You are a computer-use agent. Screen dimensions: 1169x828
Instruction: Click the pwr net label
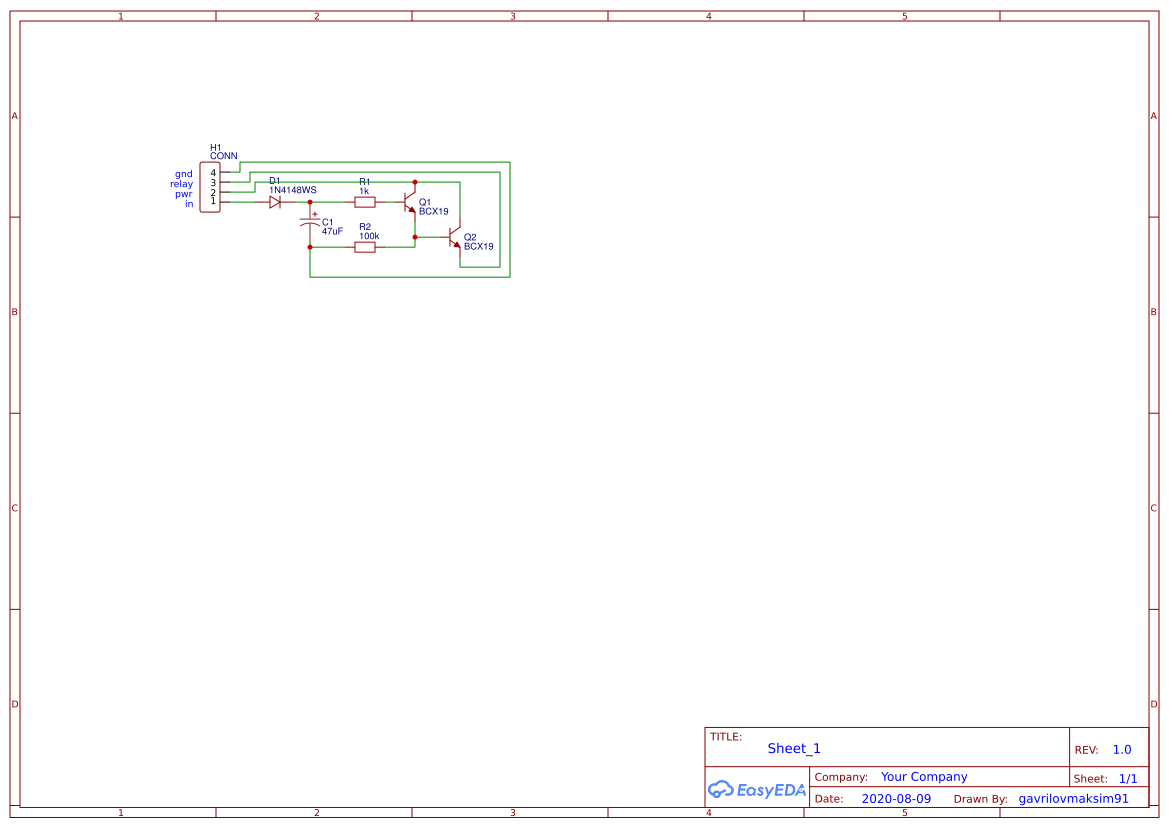click(184, 194)
